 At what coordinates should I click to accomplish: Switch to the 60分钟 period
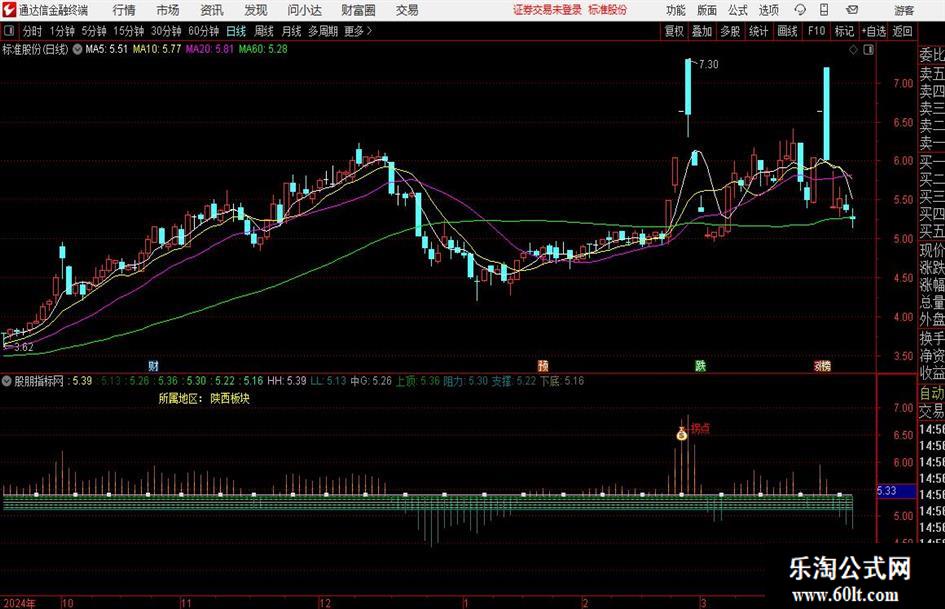click(204, 31)
